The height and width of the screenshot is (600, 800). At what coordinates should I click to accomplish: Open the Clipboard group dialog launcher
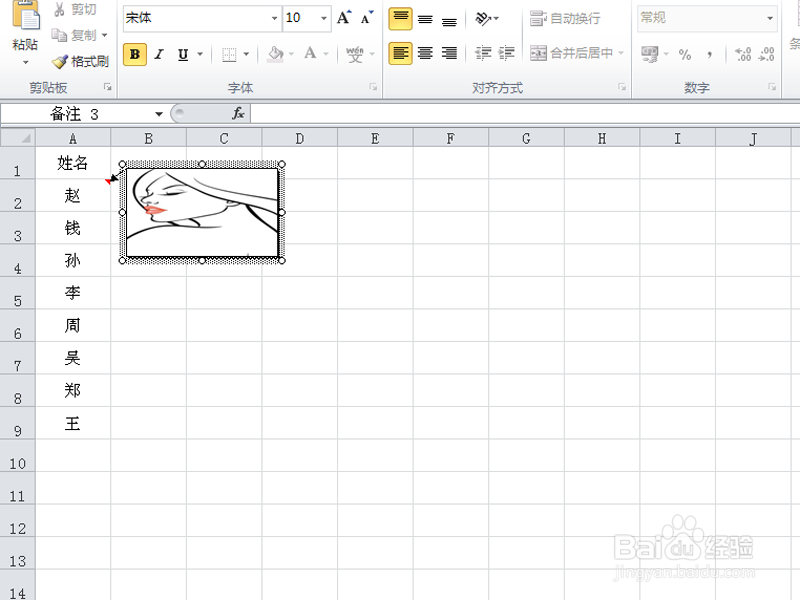(x=108, y=87)
